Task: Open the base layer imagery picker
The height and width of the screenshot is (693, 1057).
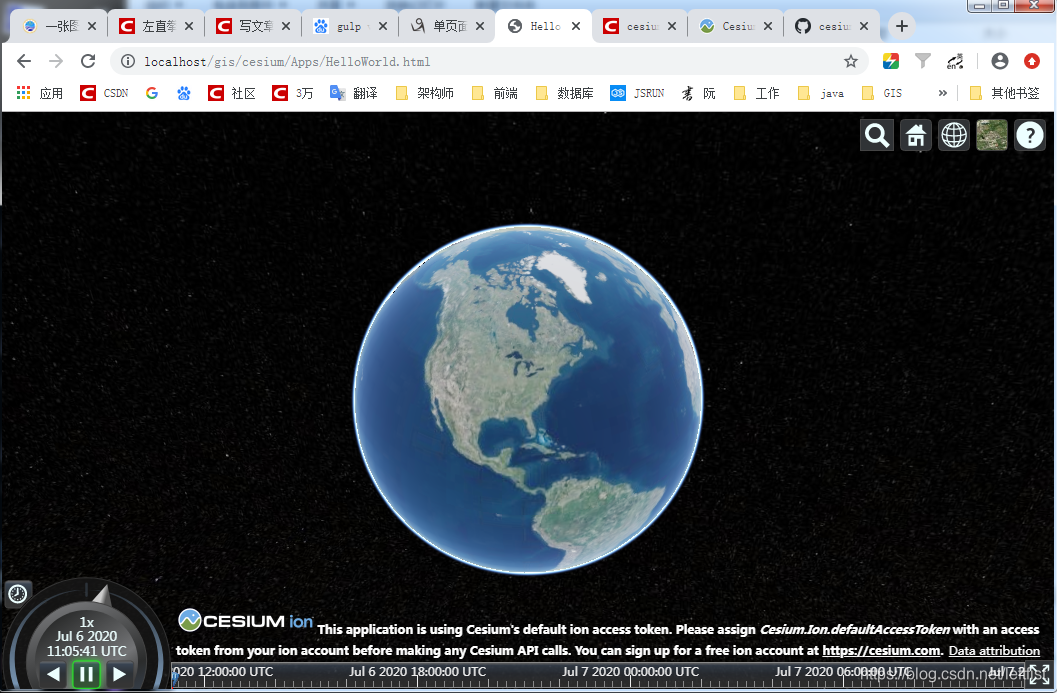Action: 992,135
